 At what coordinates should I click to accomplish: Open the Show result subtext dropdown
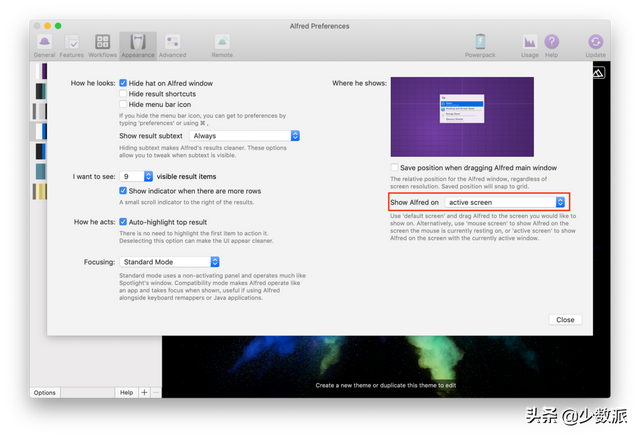pyautogui.click(x=244, y=135)
